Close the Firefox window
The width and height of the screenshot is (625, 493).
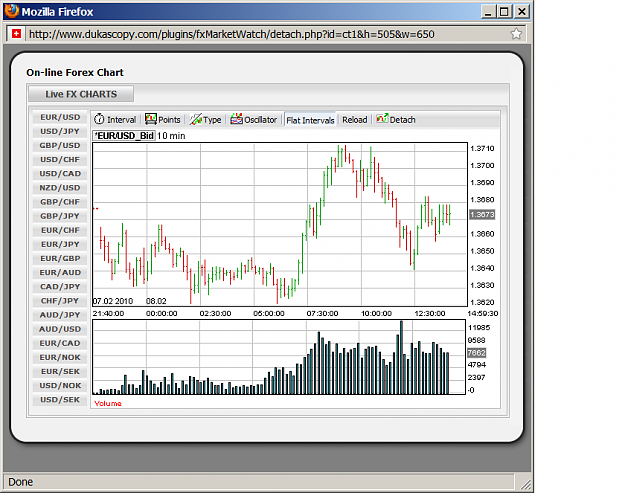[521, 12]
